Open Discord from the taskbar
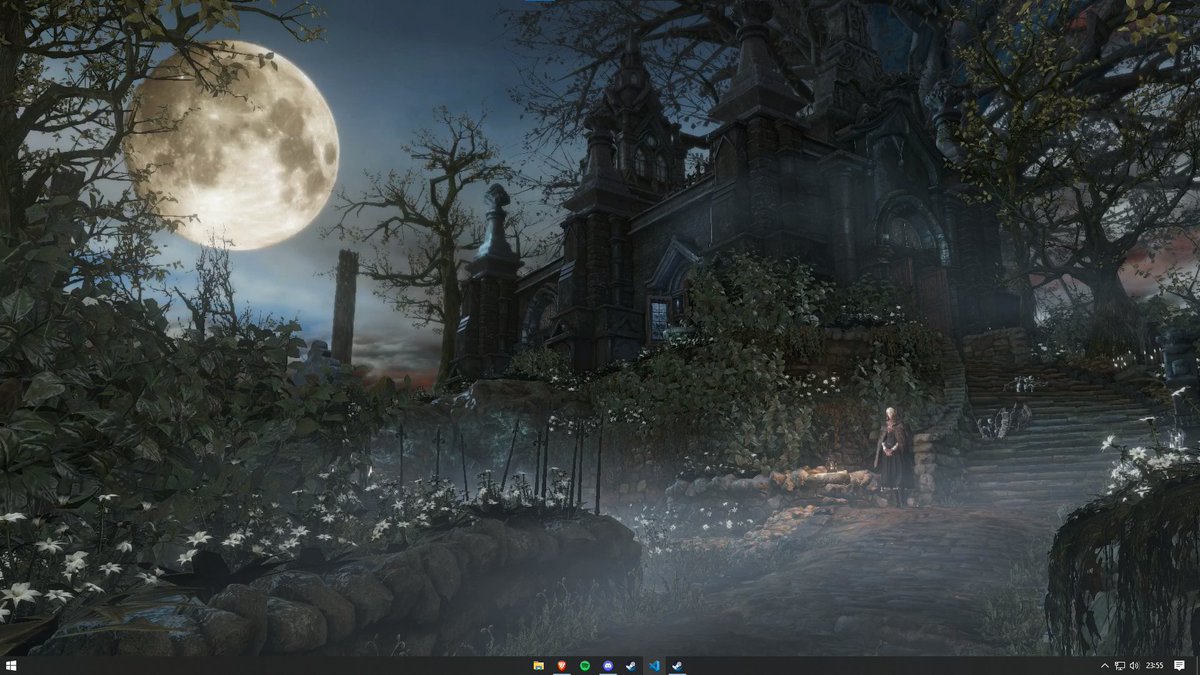Screen dimensions: 1200x675 [x=607, y=665]
